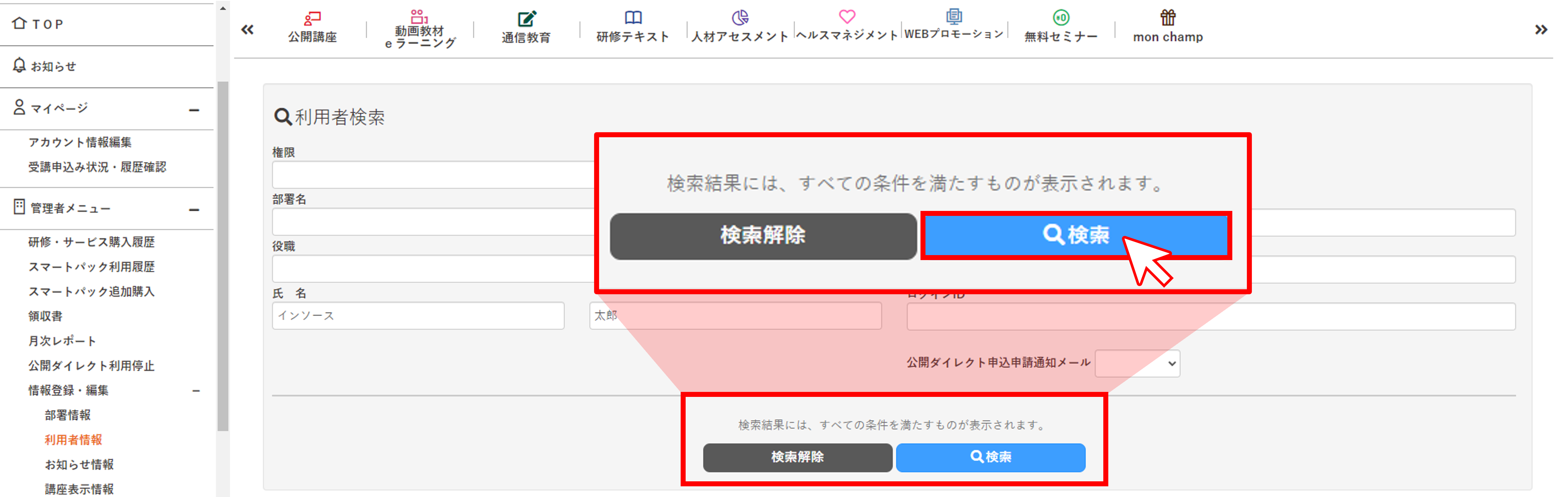Click the building icon for 管理者メニュー
1568x497 pixels.
tap(20, 207)
